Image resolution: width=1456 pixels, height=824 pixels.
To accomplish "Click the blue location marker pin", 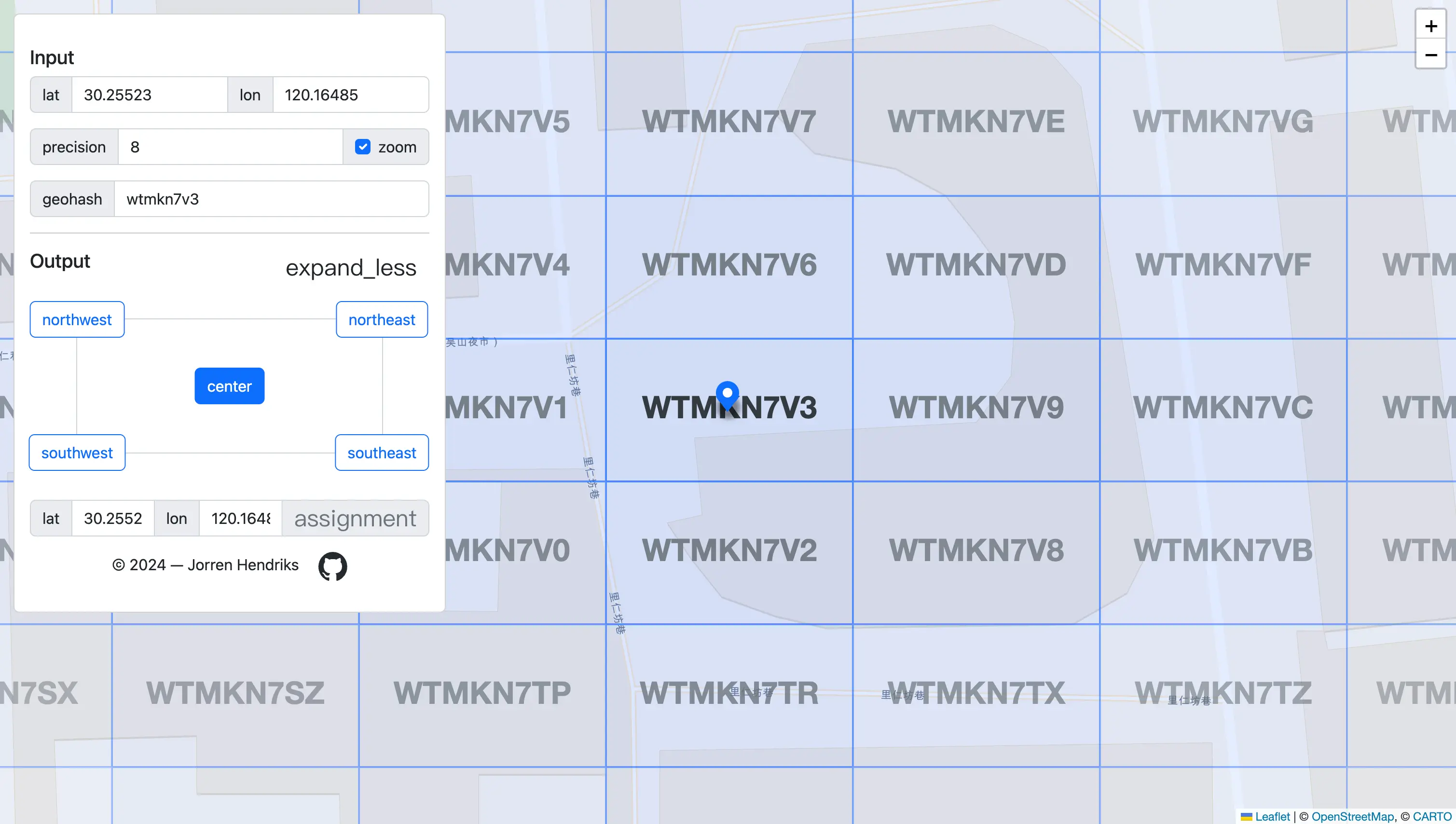I will click(x=727, y=396).
